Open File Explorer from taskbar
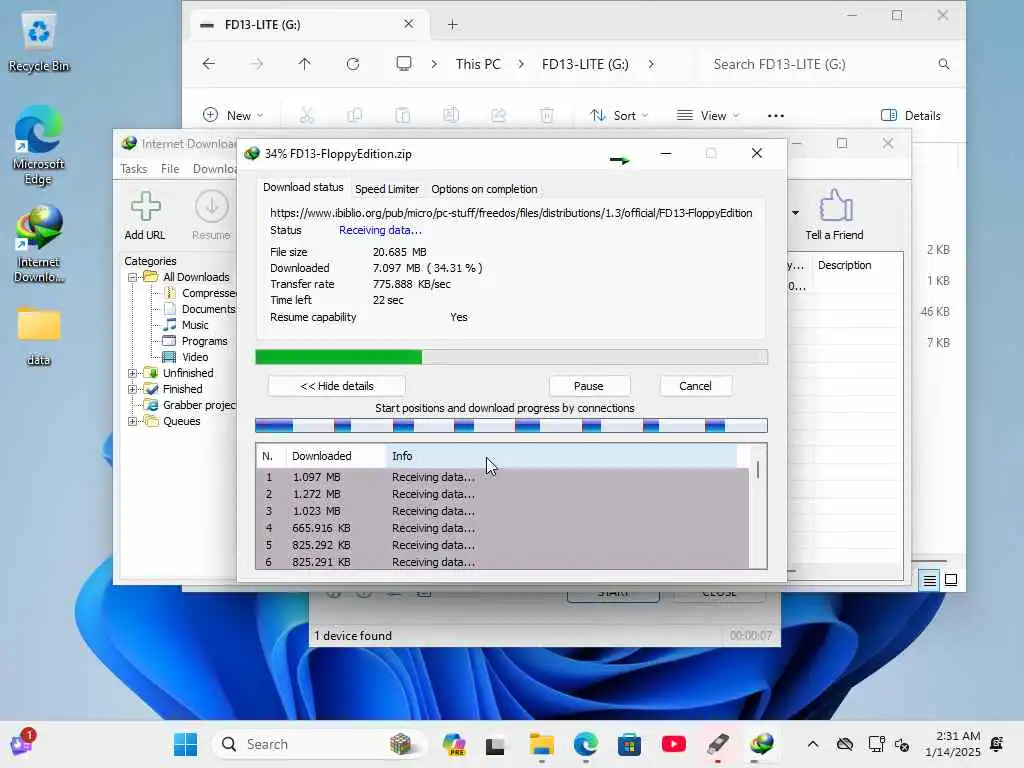Image resolution: width=1024 pixels, height=768 pixels. click(x=541, y=744)
